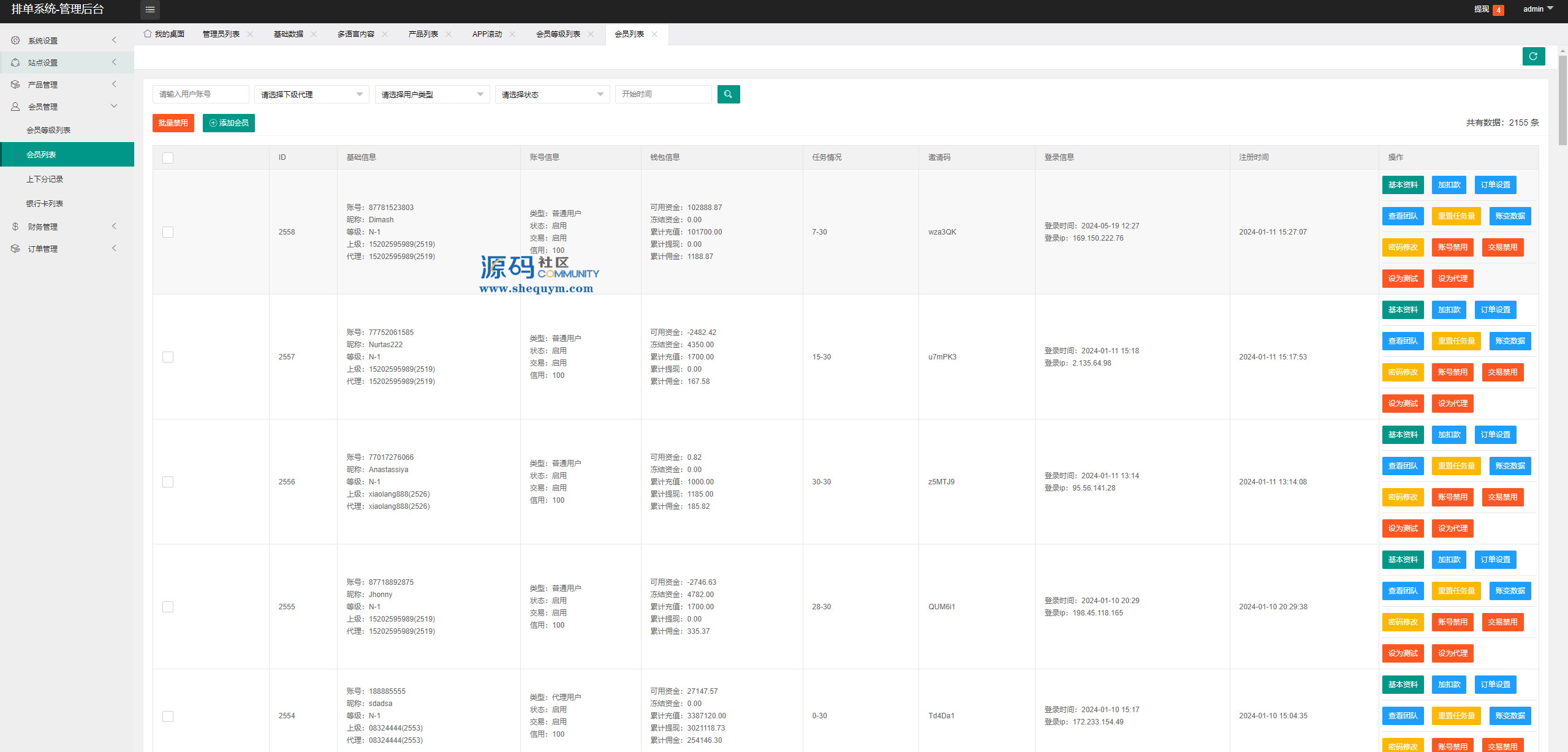This screenshot has height=752, width=1568.
Task: Click 交易禁用 for member 2558
Action: 1502,247
